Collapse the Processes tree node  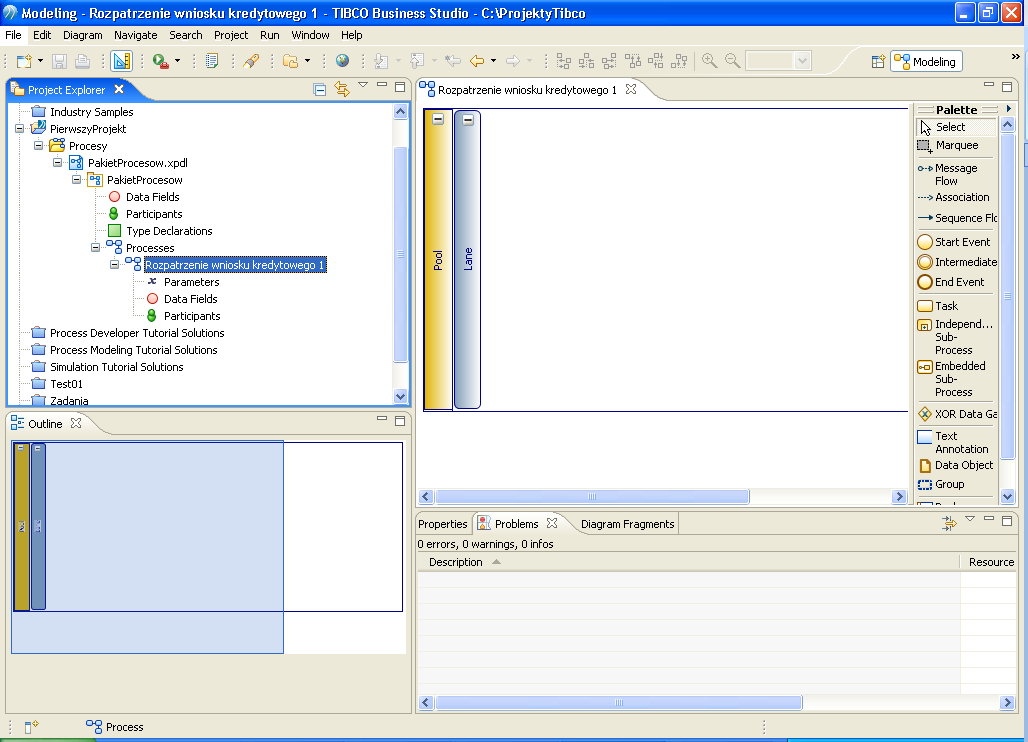(96, 248)
